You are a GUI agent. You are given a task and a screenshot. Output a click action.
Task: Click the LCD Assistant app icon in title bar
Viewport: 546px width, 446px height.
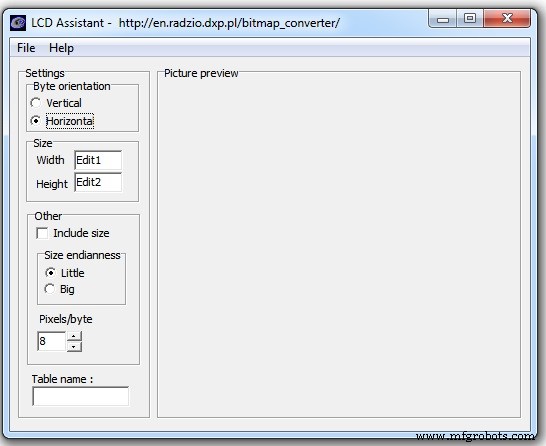click(x=18, y=23)
